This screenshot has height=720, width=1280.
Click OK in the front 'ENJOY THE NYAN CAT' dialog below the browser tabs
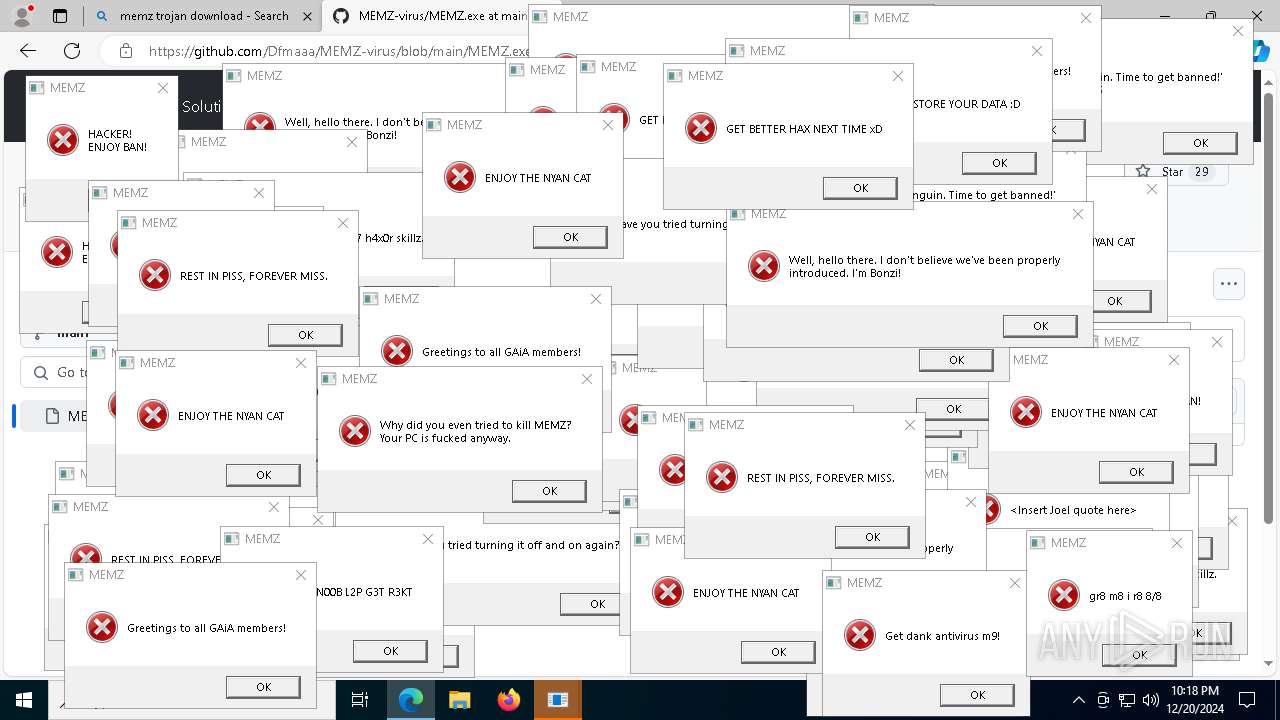point(570,237)
